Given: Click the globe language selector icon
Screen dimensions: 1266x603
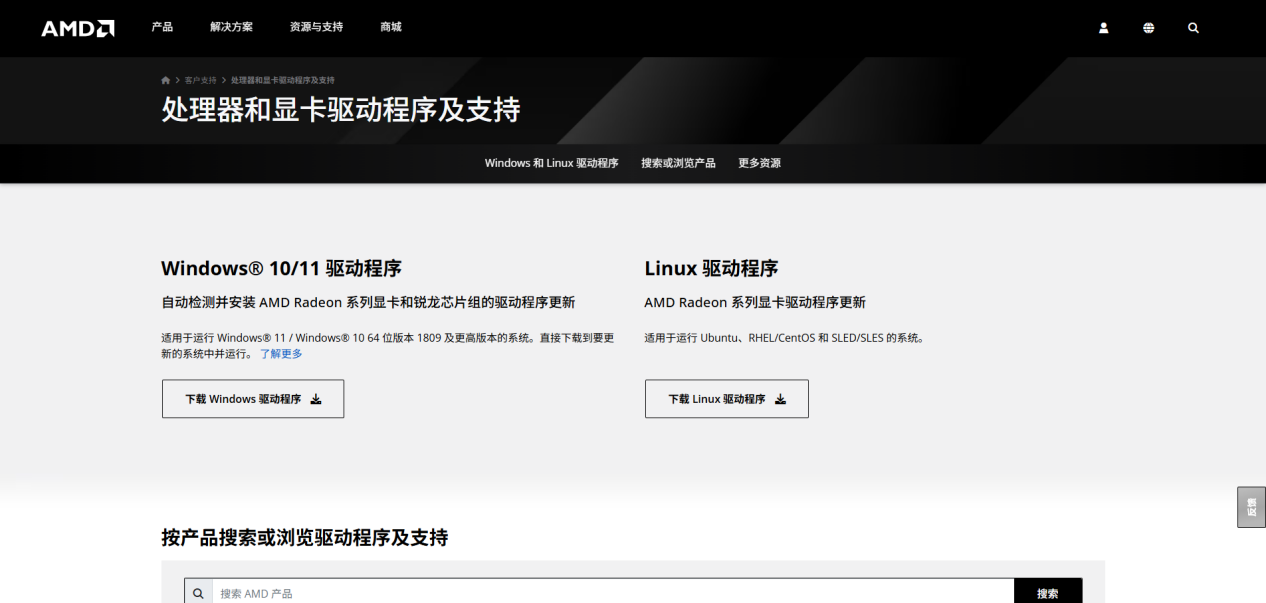Looking at the screenshot, I should pyautogui.click(x=1148, y=28).
